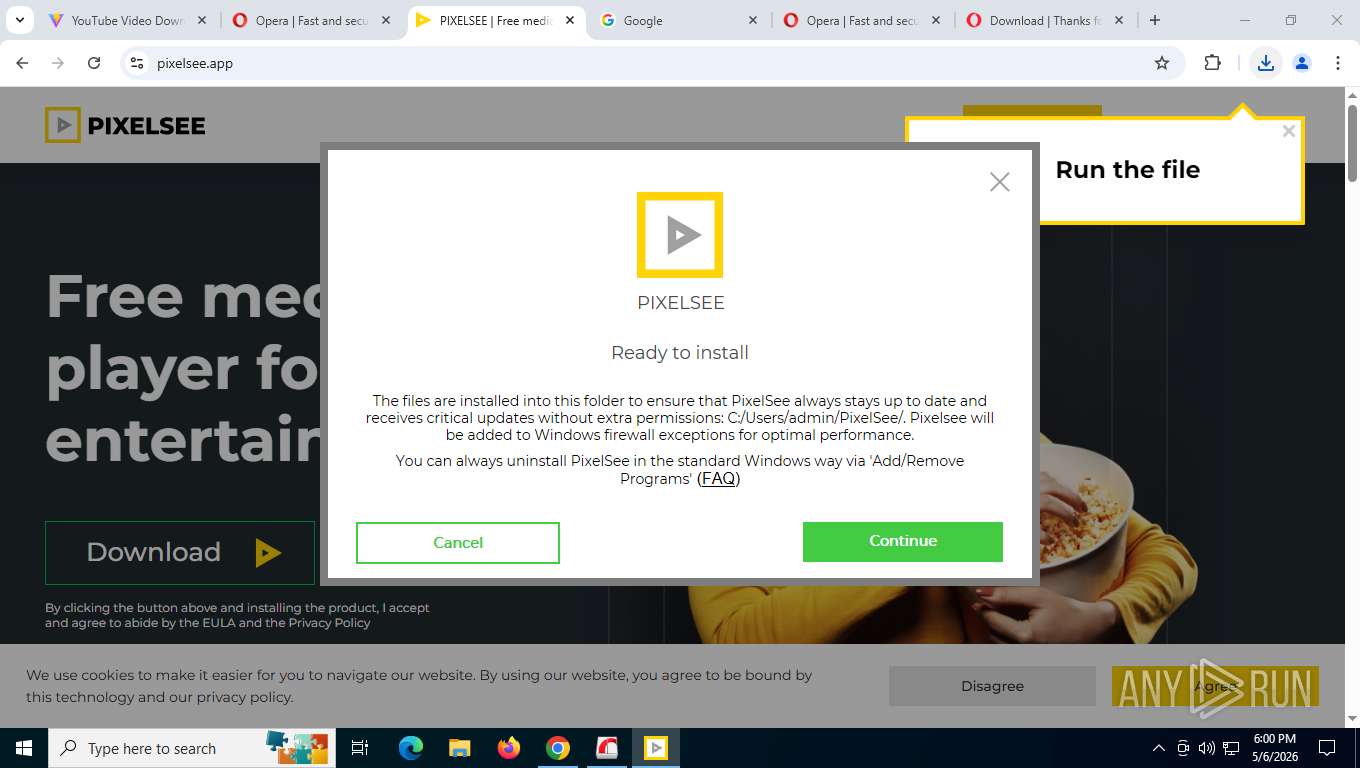
Task: Click the taskbar search box
Action: pos(190,748)
